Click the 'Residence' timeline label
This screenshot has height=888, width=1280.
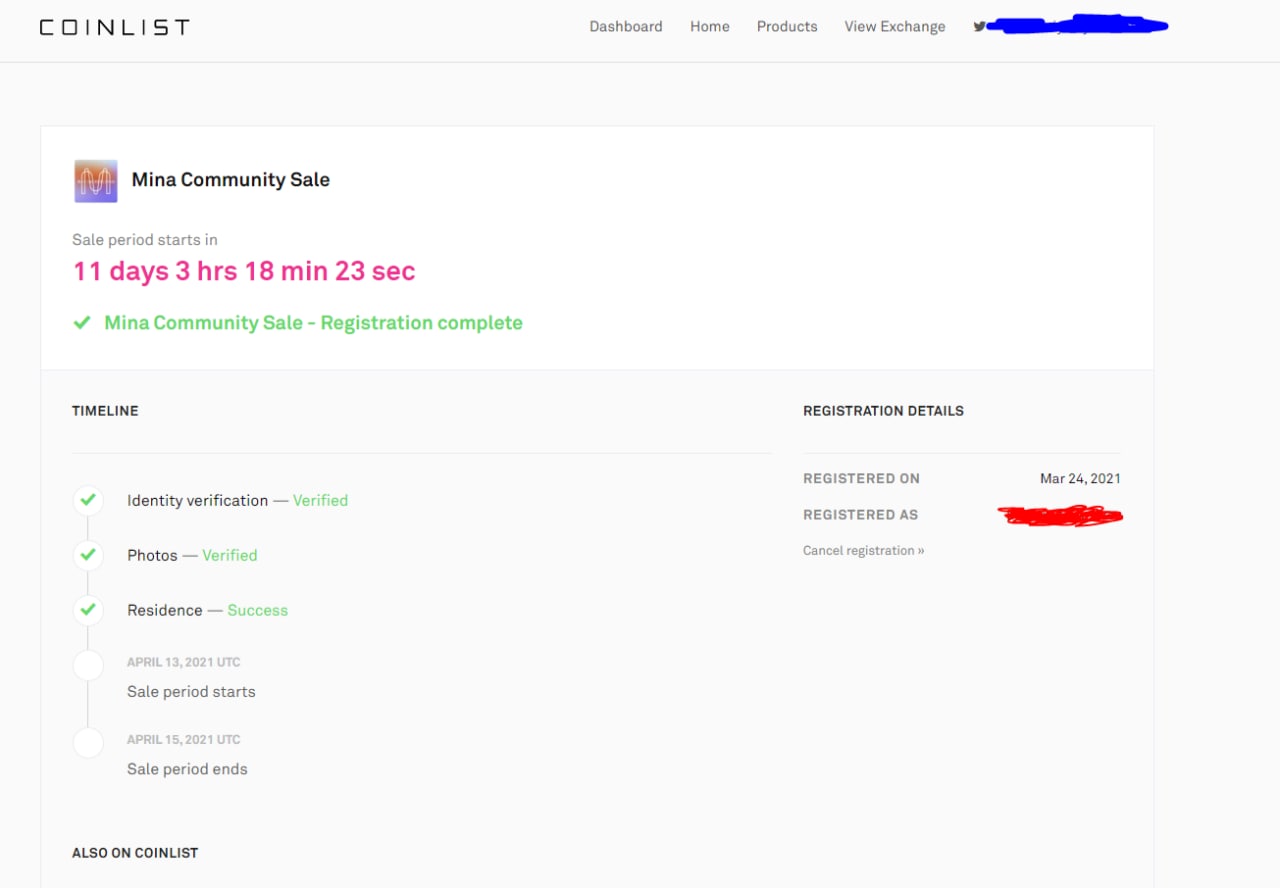pyautogui.click(x=165, y=610)
